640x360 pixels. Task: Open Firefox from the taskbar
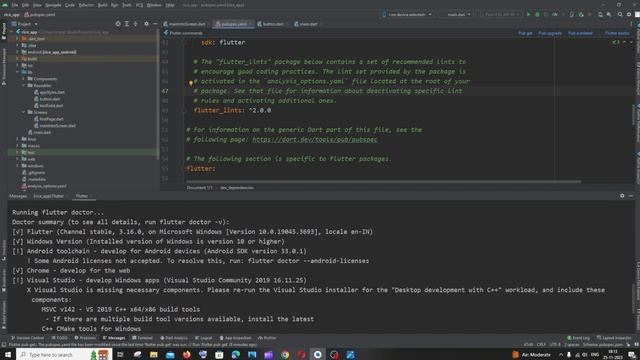coord(187,354)
